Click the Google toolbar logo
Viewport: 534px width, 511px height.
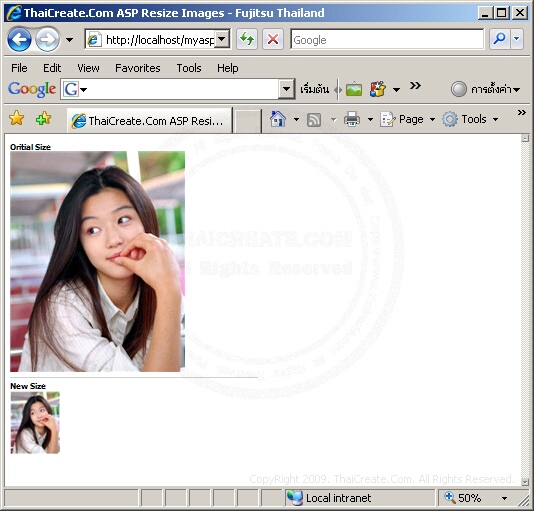click(x=32, y=89)
